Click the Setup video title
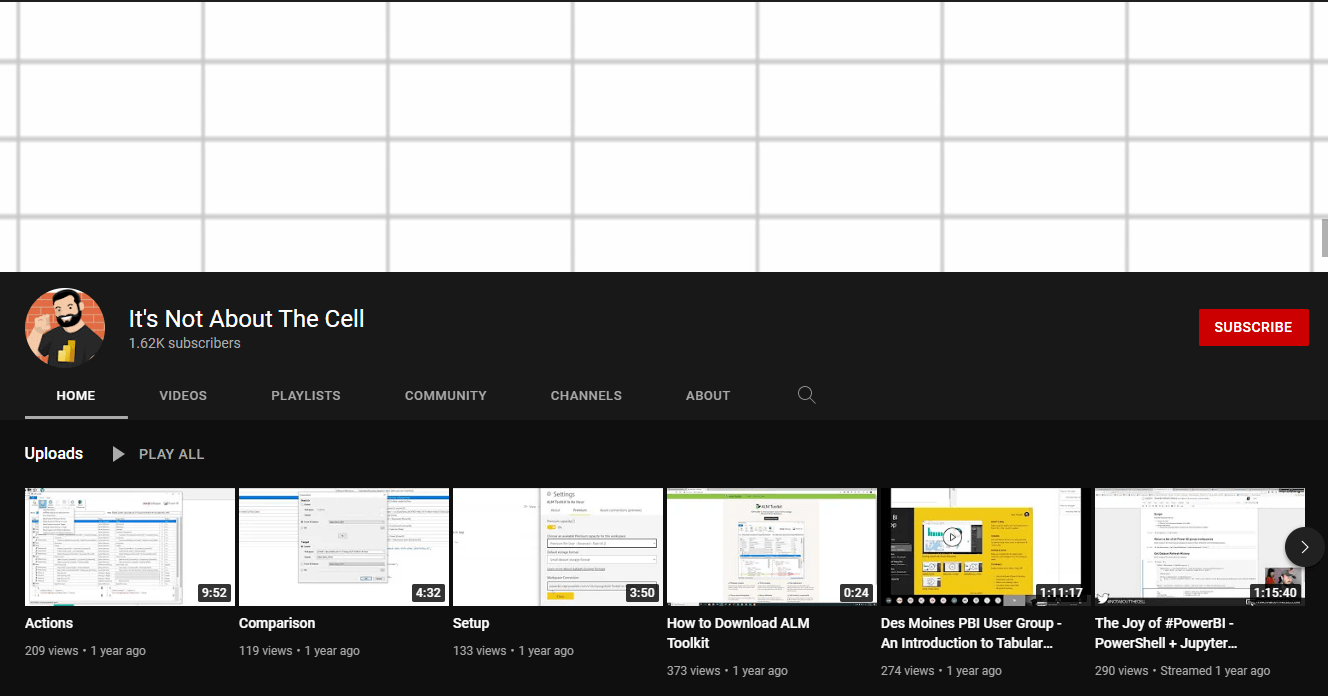This screenshot has height=696, width=1328. click(x=471, y=623)
